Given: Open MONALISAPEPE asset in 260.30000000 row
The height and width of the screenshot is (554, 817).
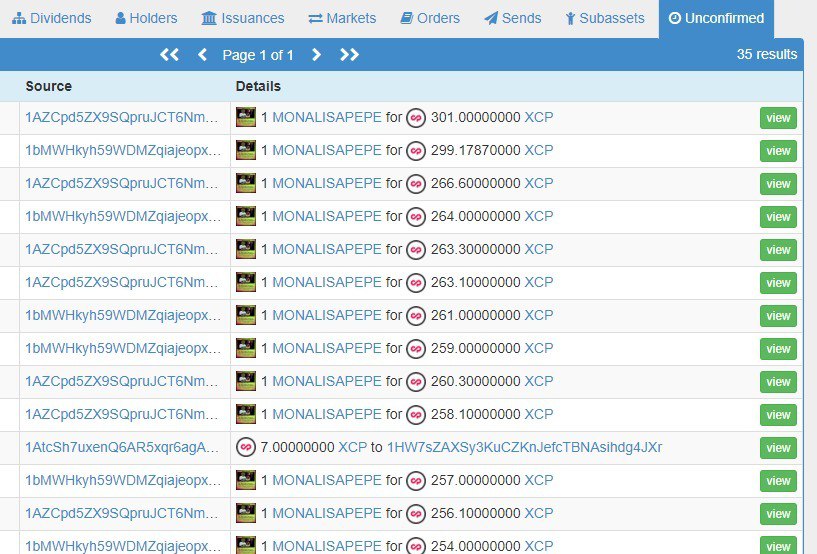Looking at the screenshot, I should (327, 381).
